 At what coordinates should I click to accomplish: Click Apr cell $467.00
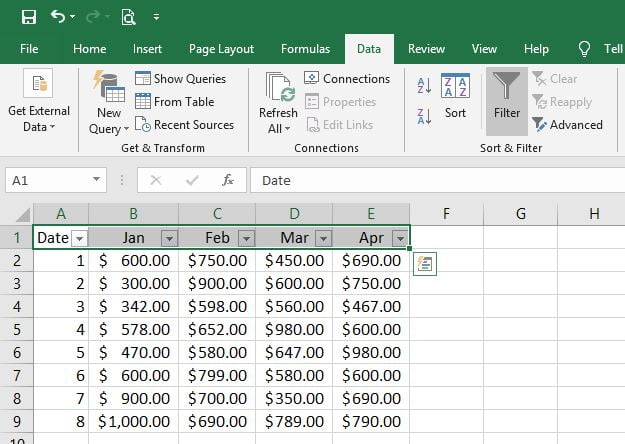pyautogui.click(x=371, y=306)
